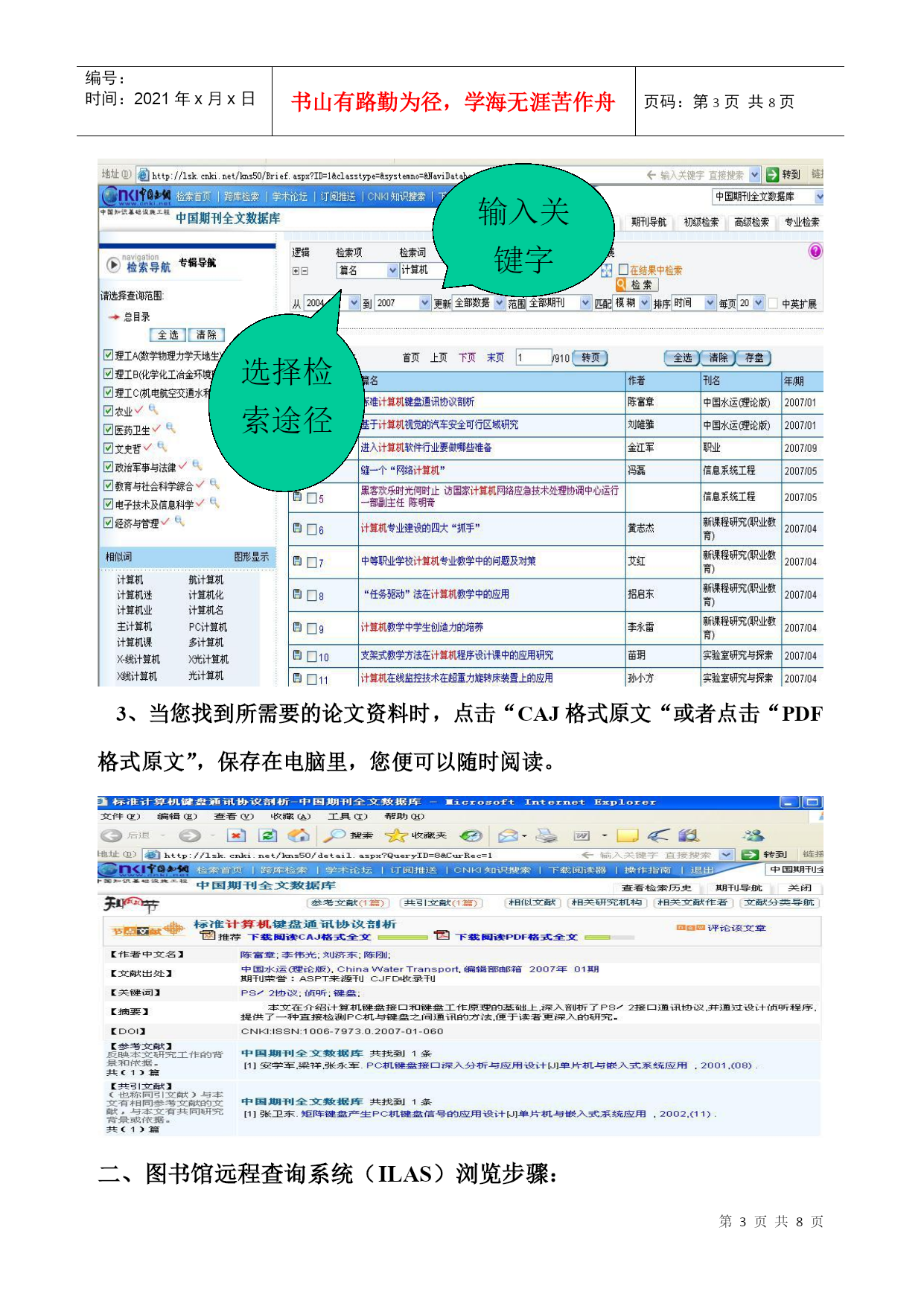Screen dimensions: 924x1306
Task: Open the upper address bar search dropdown arrow
Action: (x=754, y=174)
